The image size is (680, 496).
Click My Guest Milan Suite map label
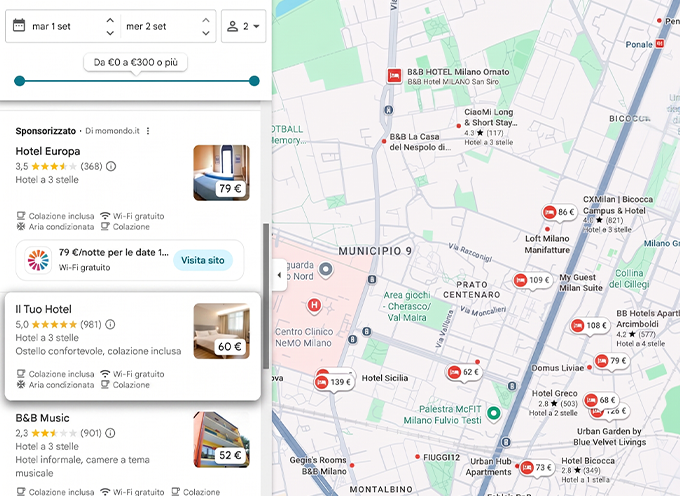580,282
